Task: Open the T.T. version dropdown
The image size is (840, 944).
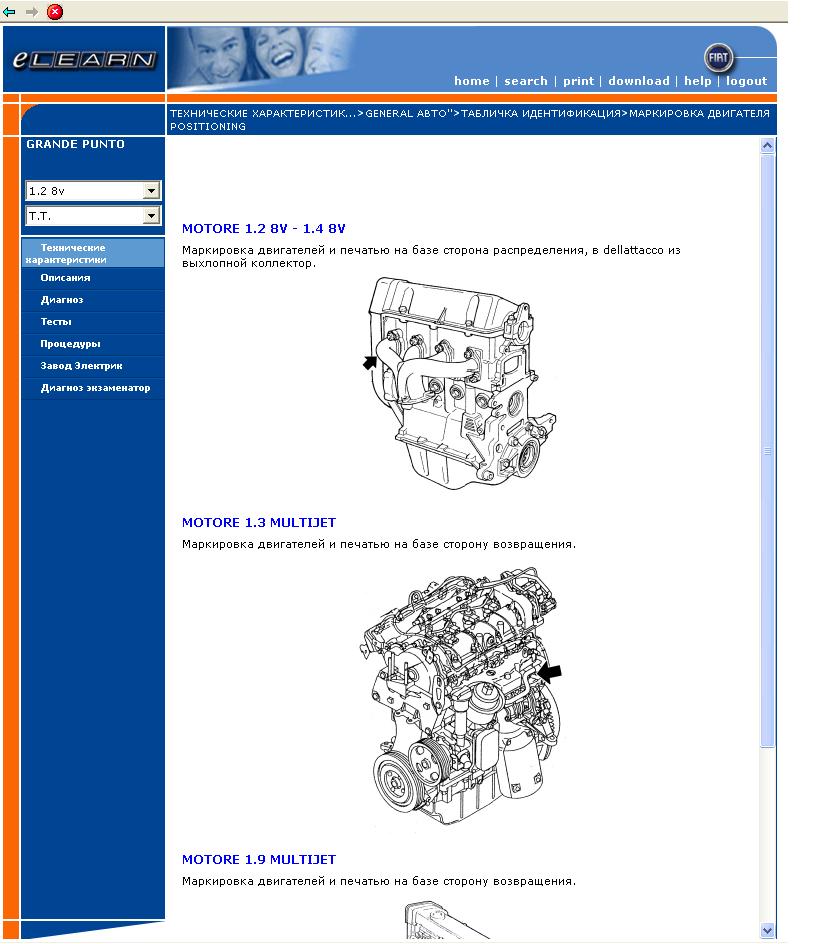Action: coord(151,216)
